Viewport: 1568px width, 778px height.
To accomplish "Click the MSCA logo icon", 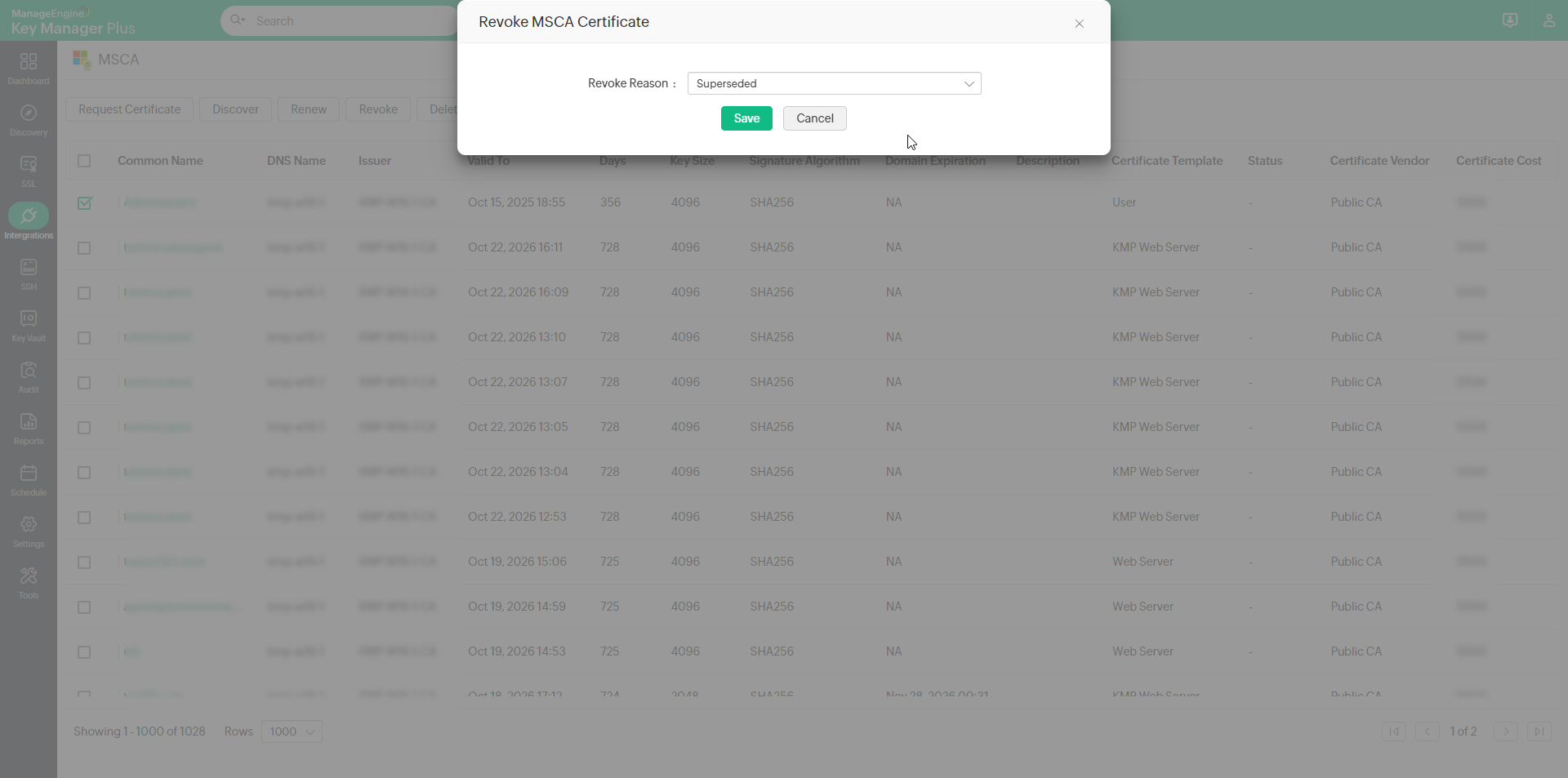I will click(82, 60).
